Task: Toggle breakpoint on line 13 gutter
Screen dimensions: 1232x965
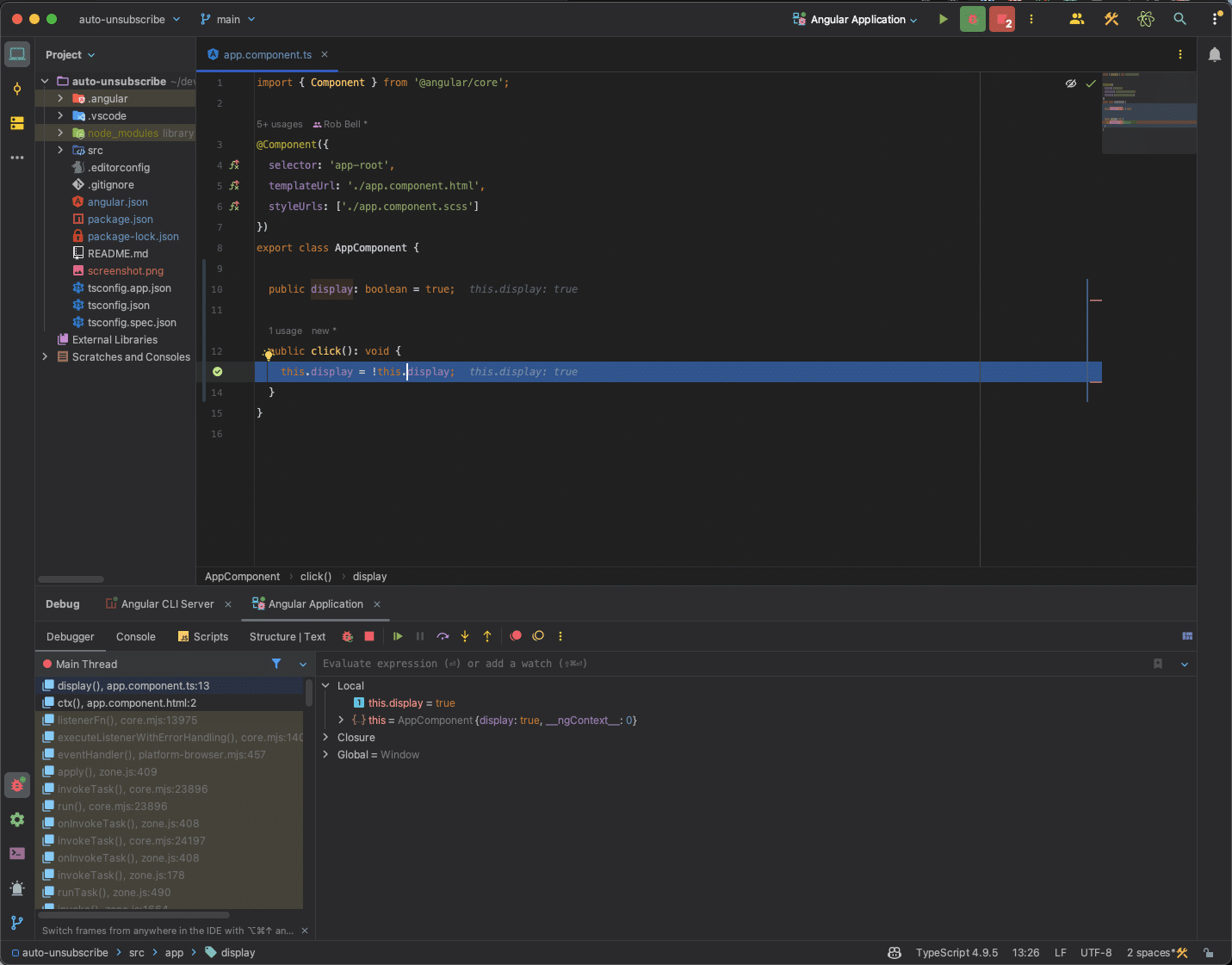Action: point(217,372)
